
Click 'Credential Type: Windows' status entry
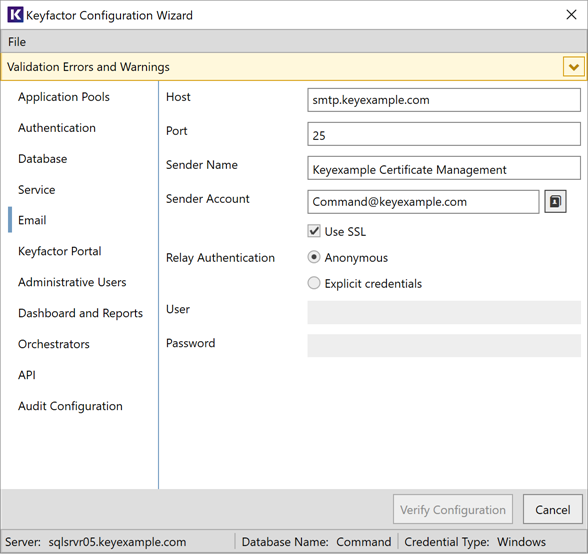tap(475, 542)
